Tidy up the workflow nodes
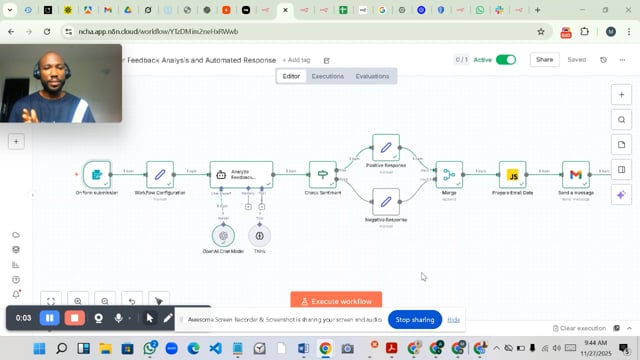The height and width of the screenshot is (360, 640). (x=159, y=301)
